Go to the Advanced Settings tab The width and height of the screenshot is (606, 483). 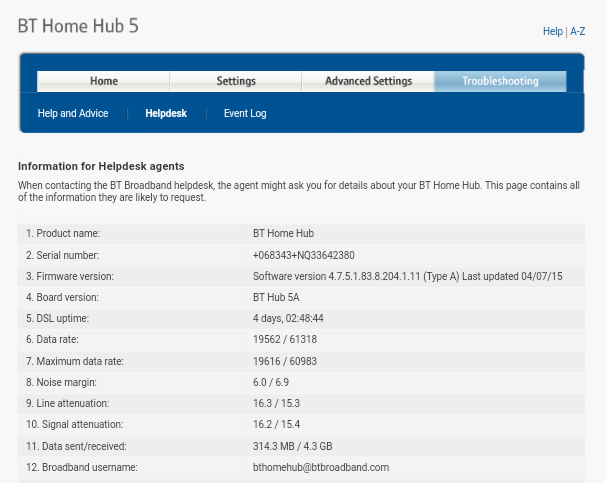(368, 81)
